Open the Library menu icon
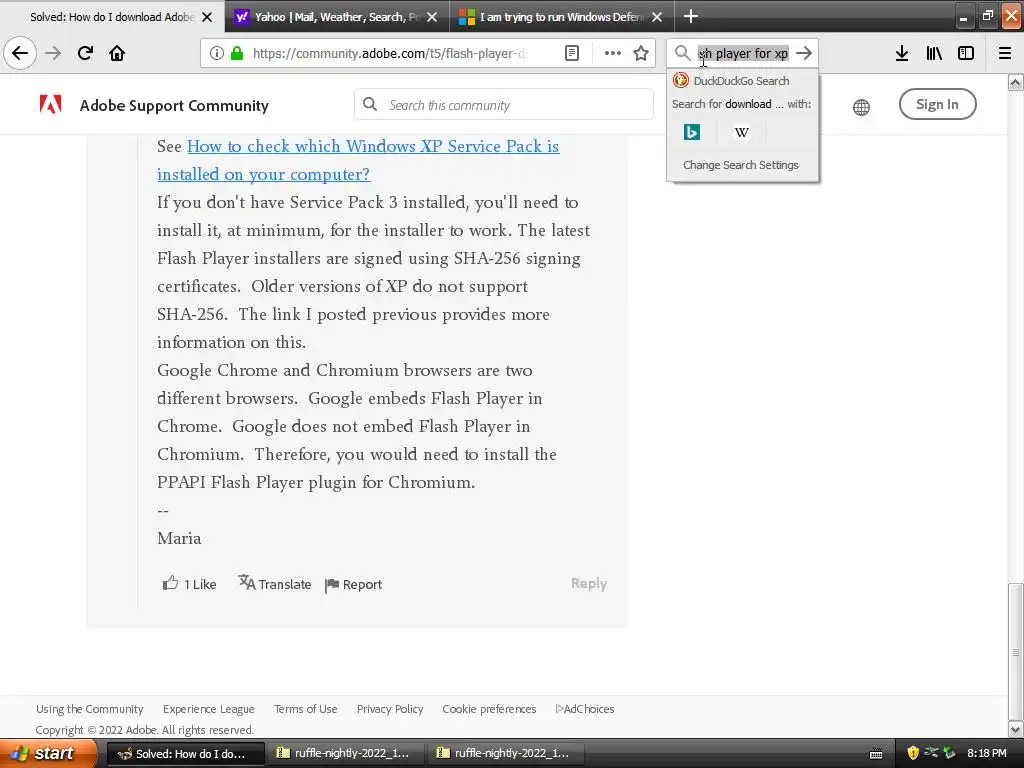 click(x=934, y=53)
